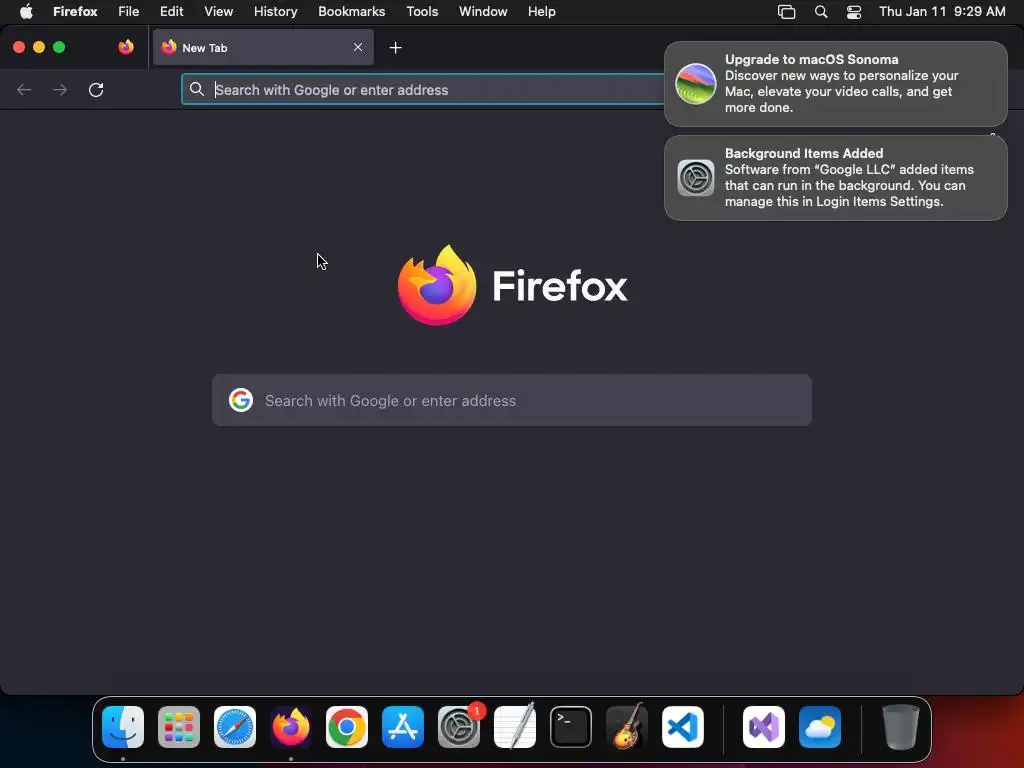
Task: Launch Safari from the Dock
Action: click(x=235, y=727)
